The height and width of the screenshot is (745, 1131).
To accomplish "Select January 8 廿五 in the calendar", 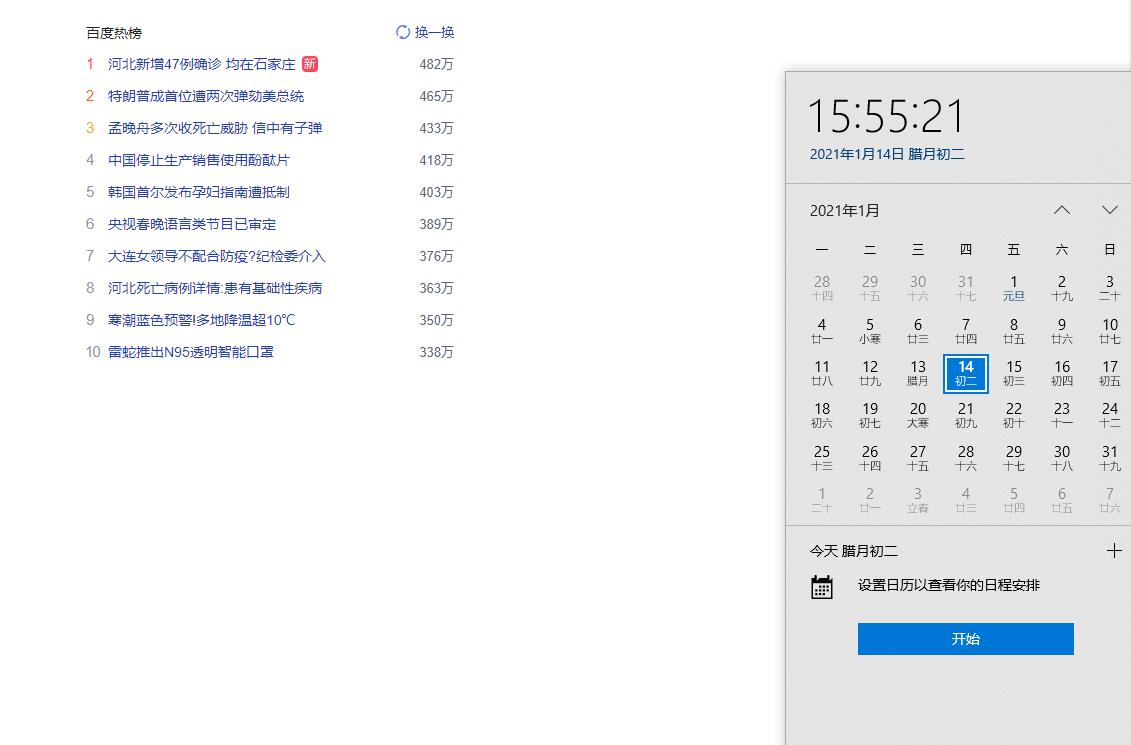I will (1013, 331).
